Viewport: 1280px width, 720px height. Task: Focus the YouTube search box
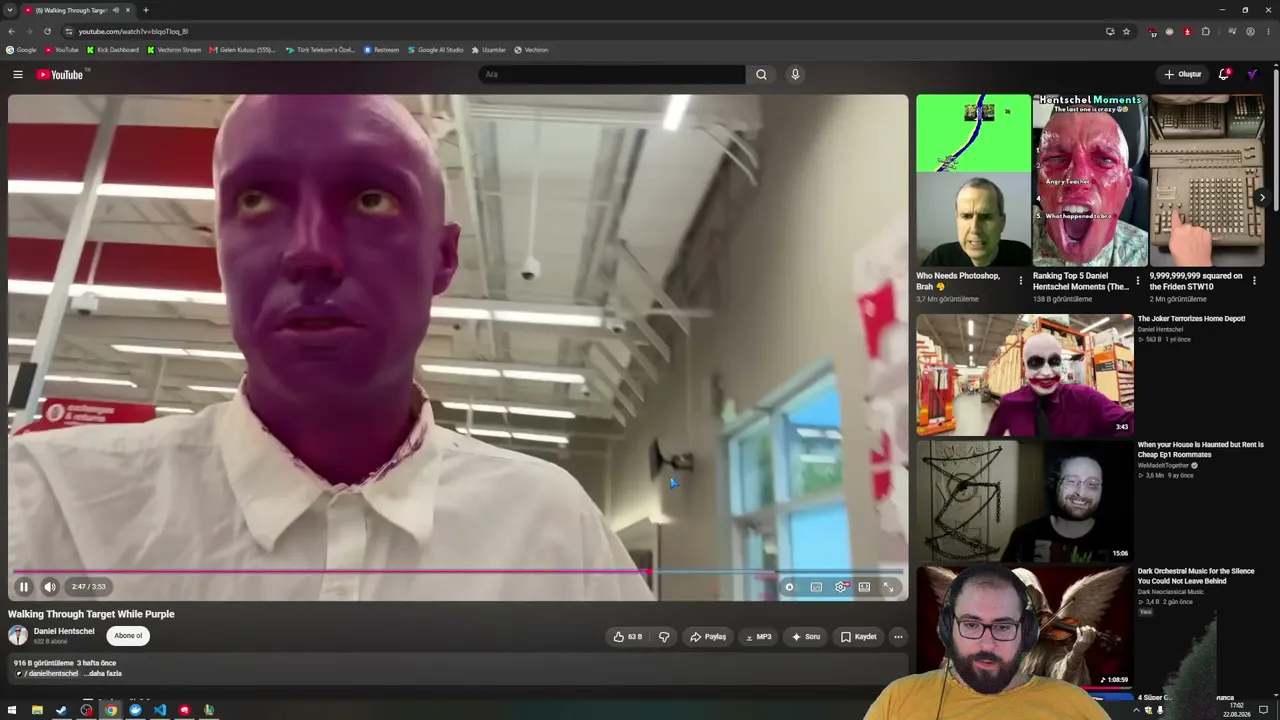point(612,74)
